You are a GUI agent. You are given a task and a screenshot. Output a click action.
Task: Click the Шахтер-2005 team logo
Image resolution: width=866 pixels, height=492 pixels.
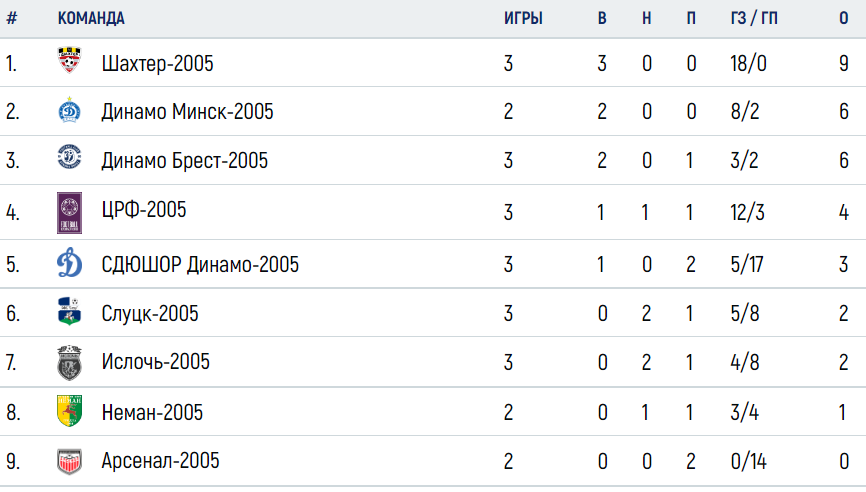point(70,60)
